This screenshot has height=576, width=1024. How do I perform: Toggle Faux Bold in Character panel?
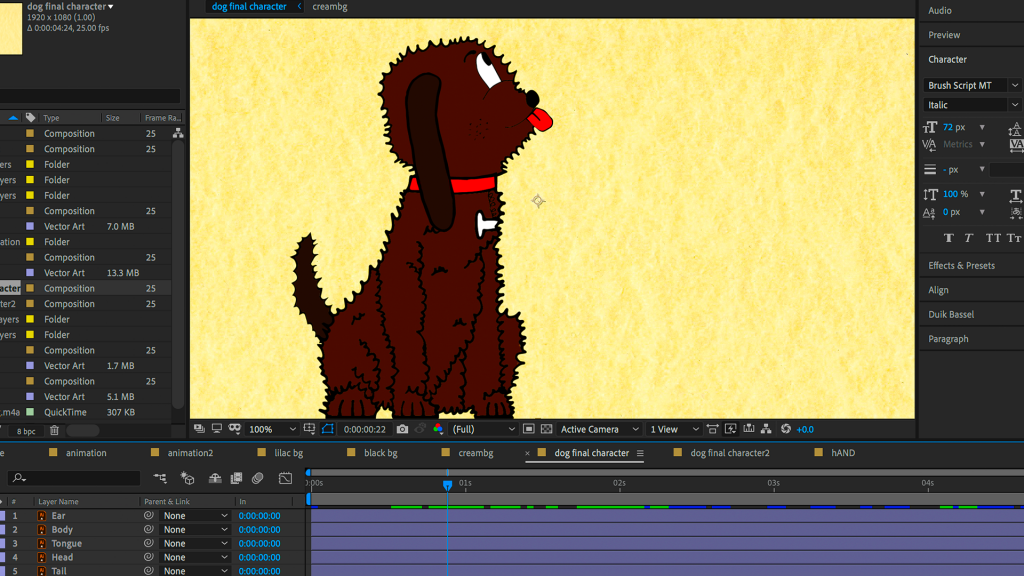pyautogui.click(x=948, y=238)
